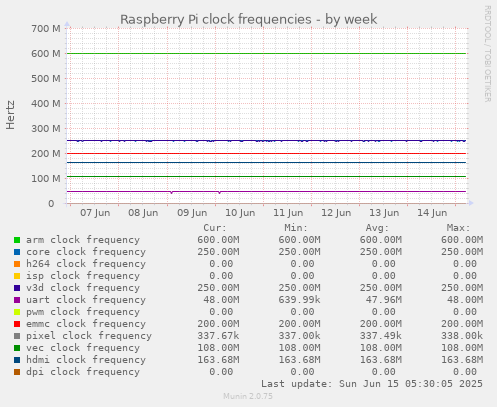Viewport: 497px width, 407px height.
Task: Click the arm current value 600.00M
Action: 218,240
